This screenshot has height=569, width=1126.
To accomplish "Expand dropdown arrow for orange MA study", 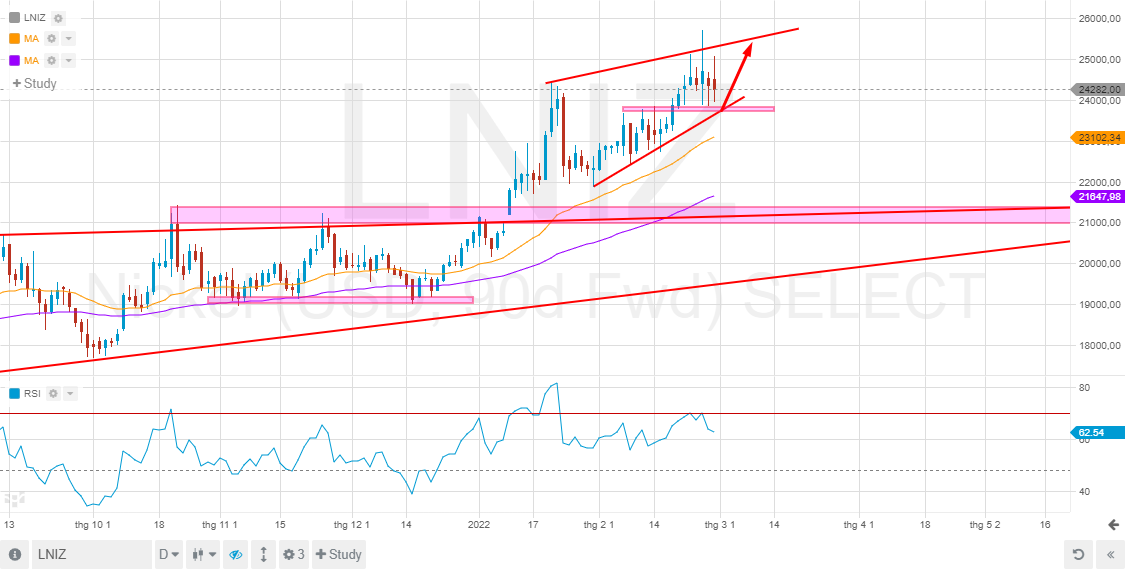I will [68, 39].
